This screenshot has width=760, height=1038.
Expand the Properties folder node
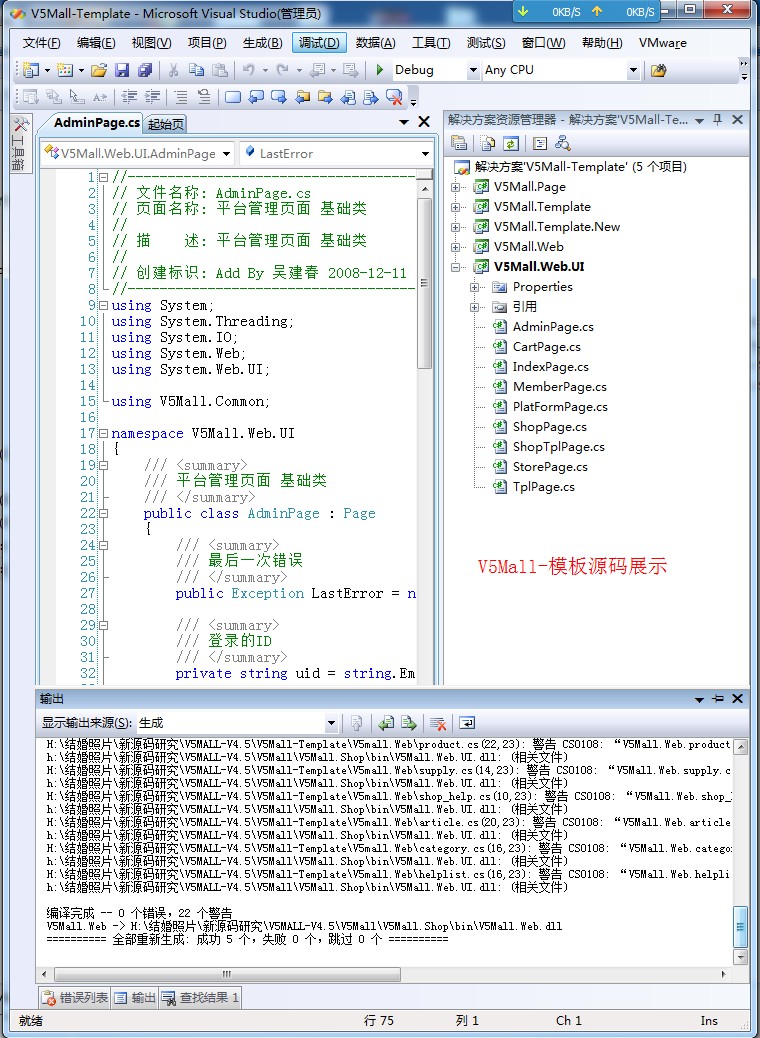click(x=474, y=287)
